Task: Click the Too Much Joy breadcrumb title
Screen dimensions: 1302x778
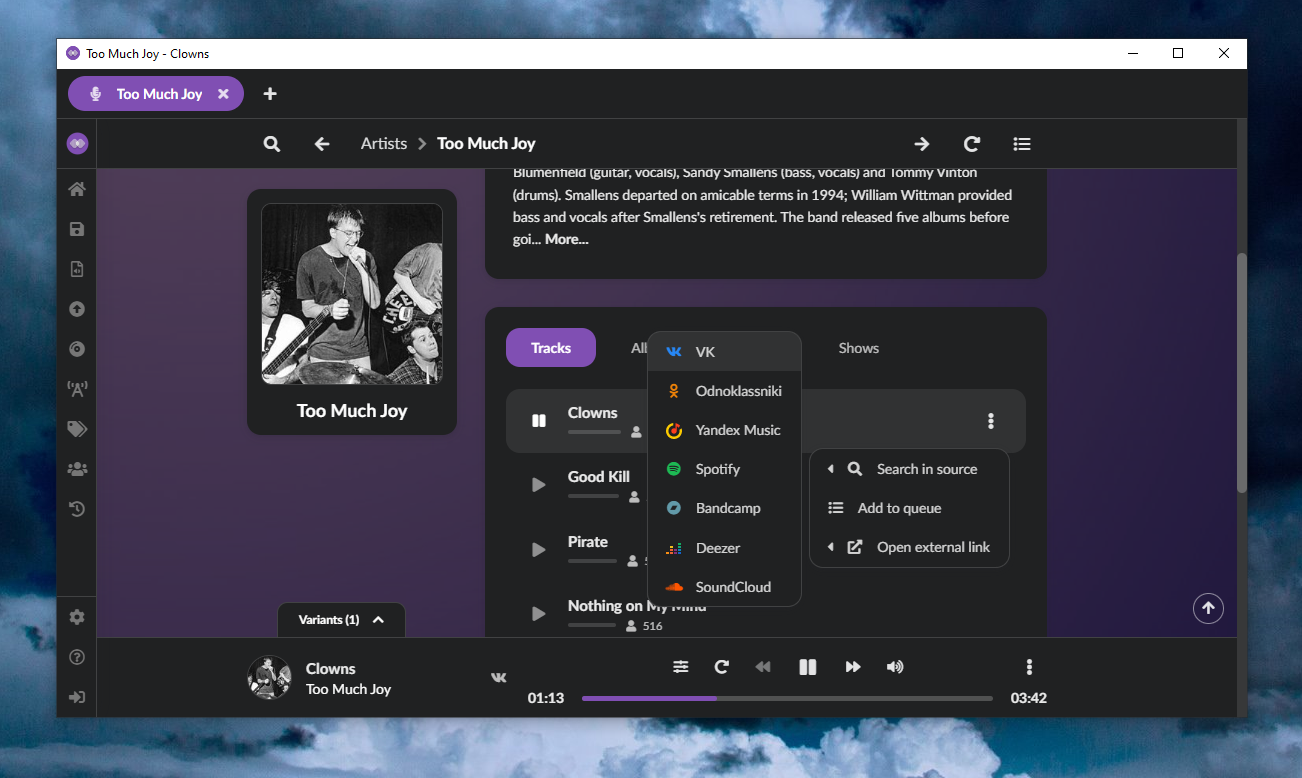Action: coord(486,144)
